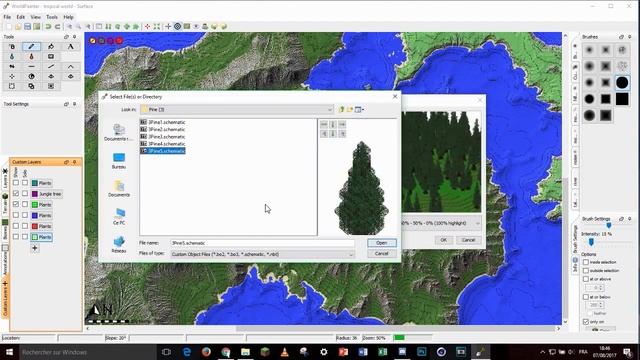Toggle Show checkbox for green Plants layer

16,204
